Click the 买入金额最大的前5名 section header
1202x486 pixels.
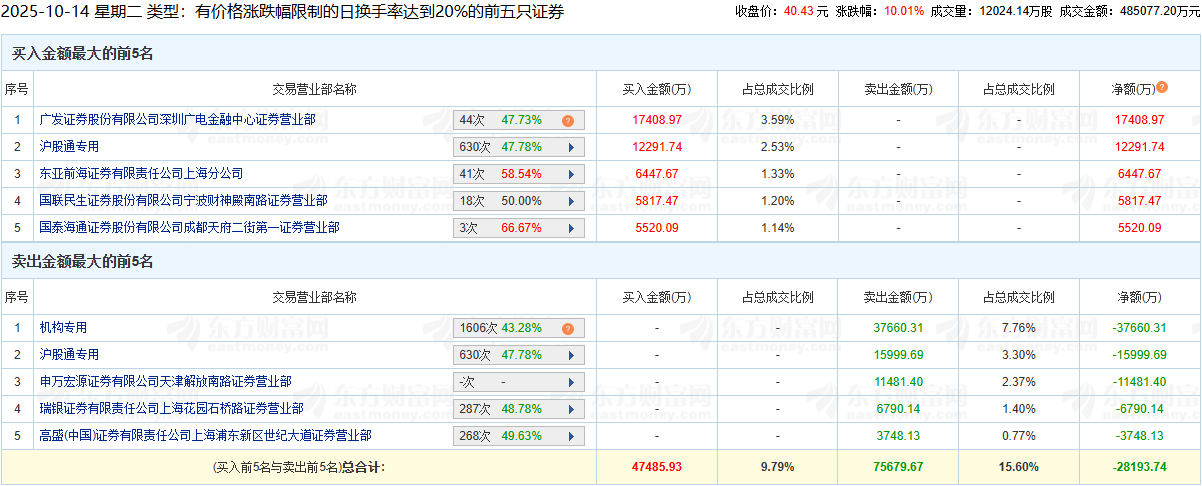tap(82, 54)
